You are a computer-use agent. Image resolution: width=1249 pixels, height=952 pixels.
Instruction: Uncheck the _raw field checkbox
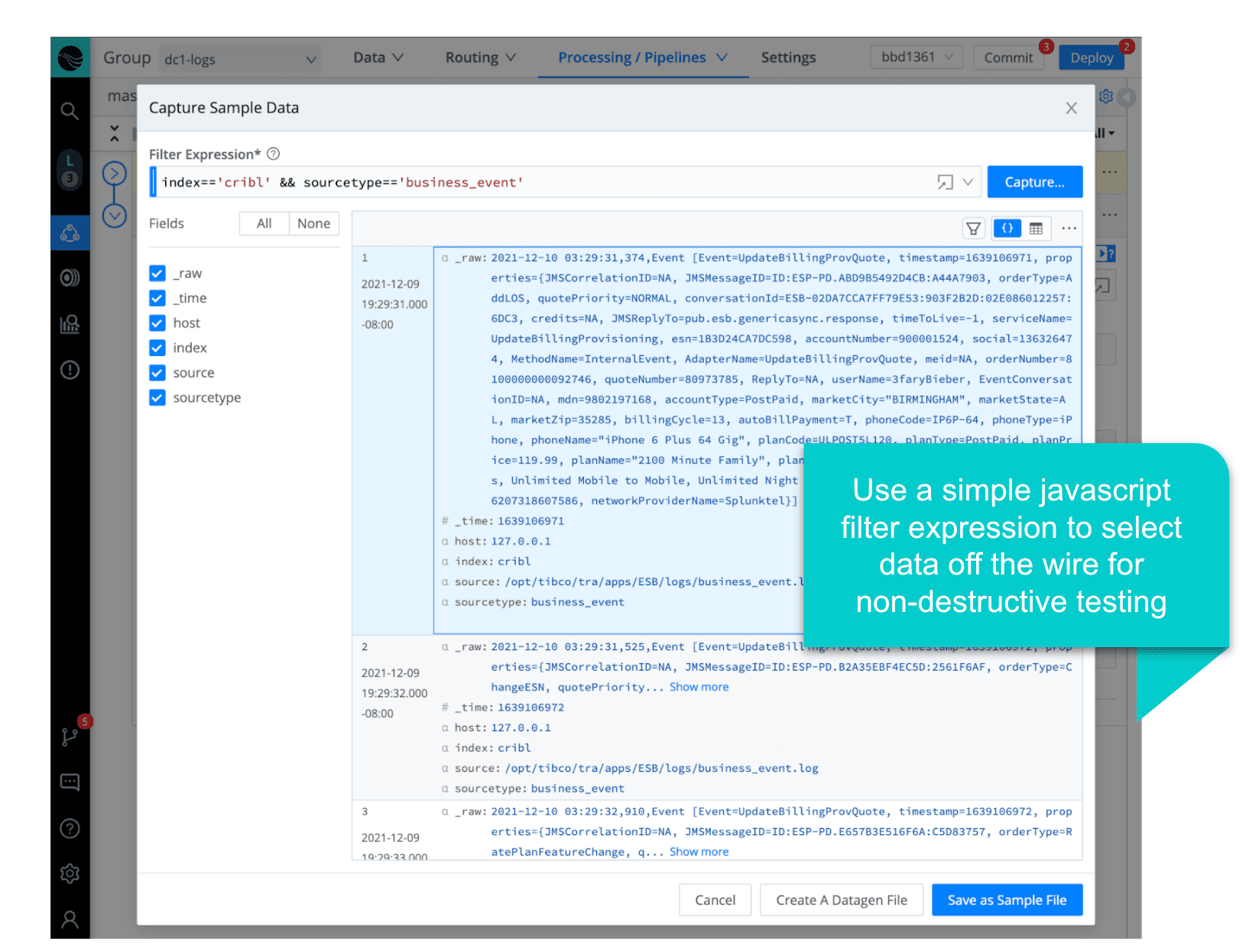(x=157, y=274)
